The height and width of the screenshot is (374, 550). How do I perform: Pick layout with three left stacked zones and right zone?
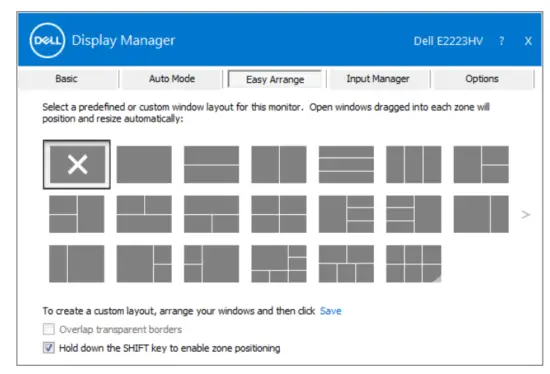414,214
